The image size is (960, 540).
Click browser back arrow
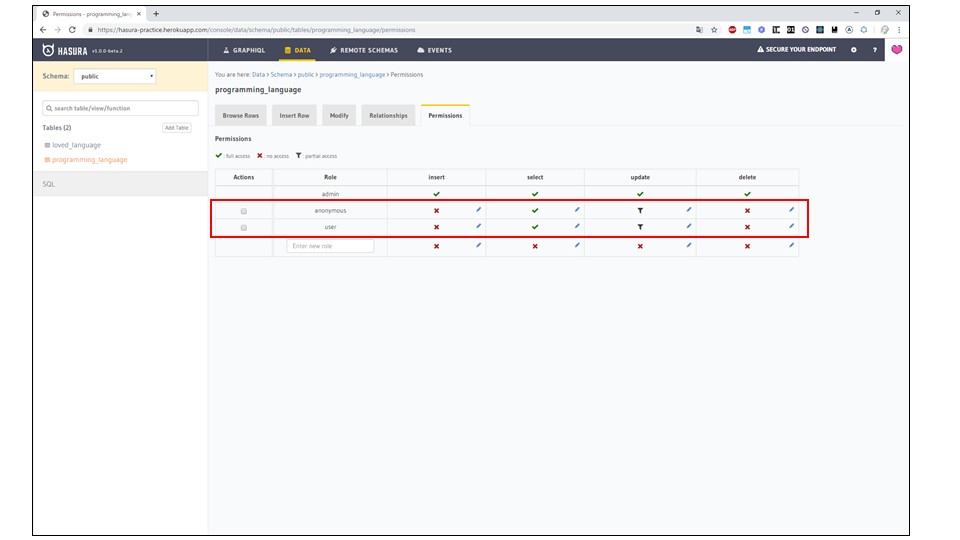pos(43,29)
